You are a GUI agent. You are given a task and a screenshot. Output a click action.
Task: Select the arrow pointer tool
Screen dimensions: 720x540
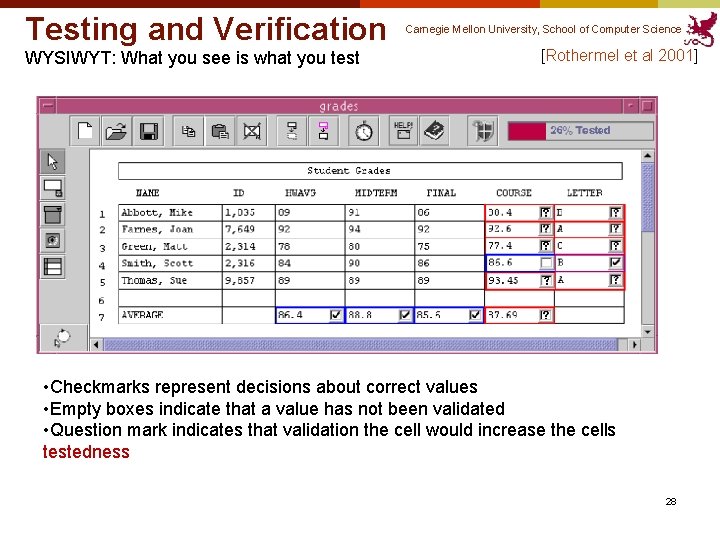pyautogui.click(x=52, y=161)
